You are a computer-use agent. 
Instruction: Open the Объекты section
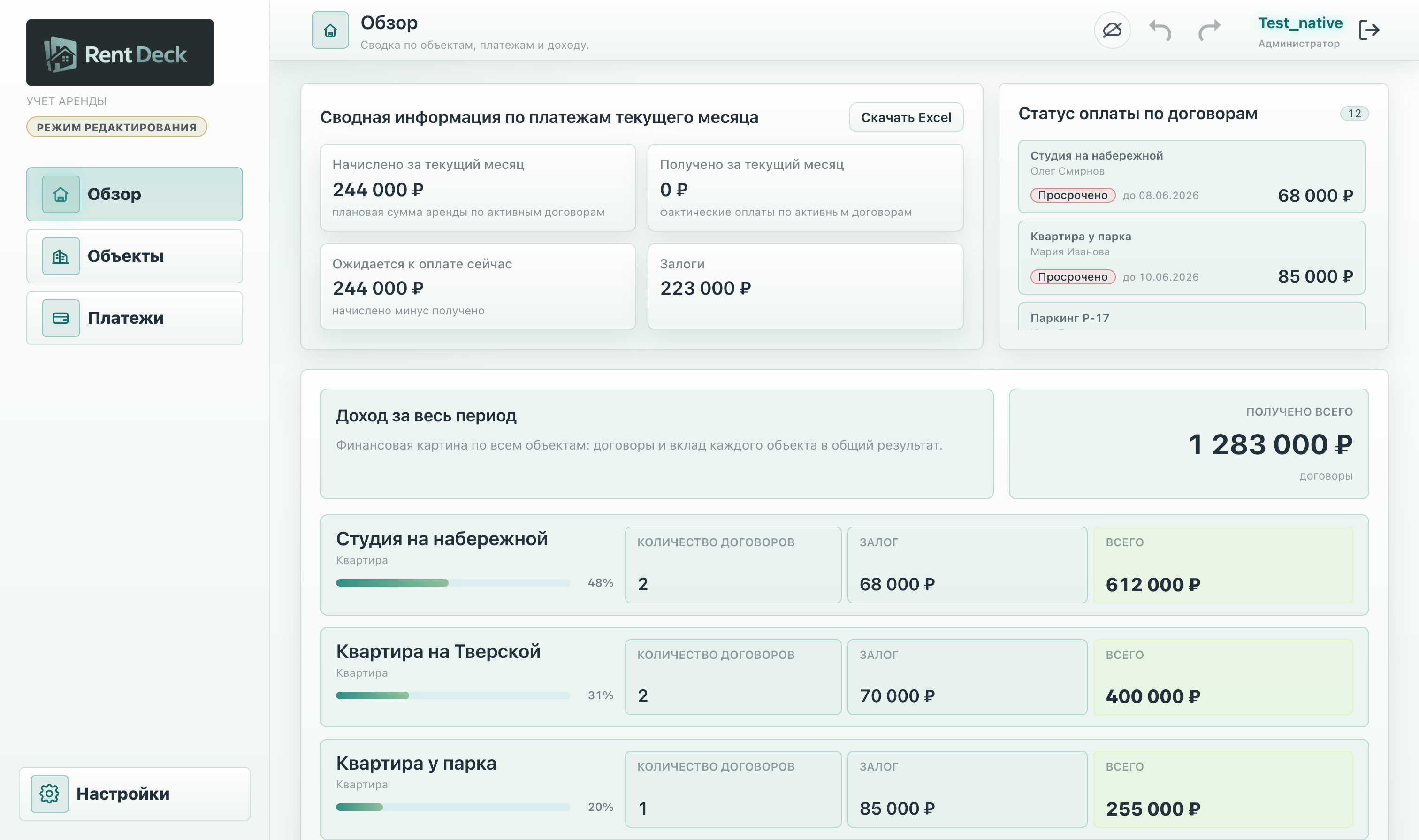[x=135, y=256]
